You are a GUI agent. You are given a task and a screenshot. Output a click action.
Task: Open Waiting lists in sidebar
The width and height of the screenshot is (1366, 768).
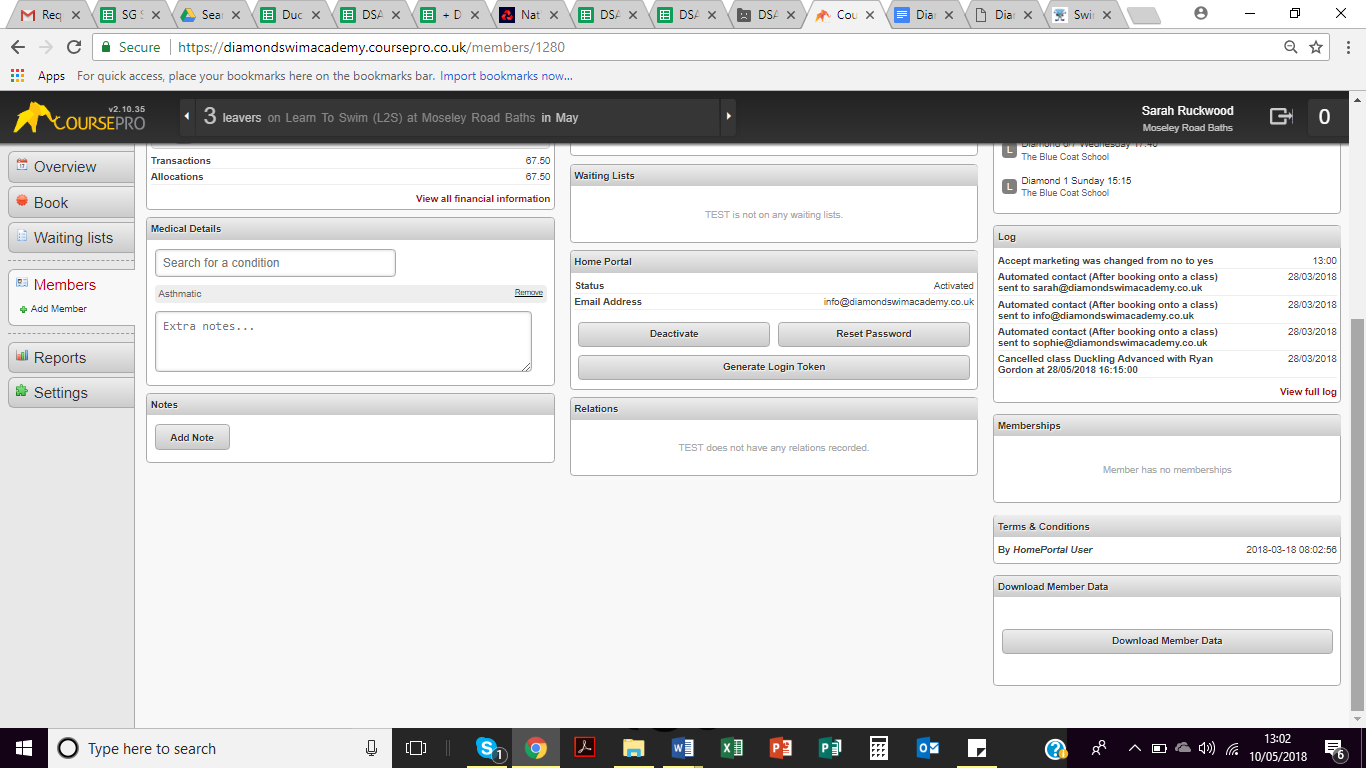(x=71, y=238)
